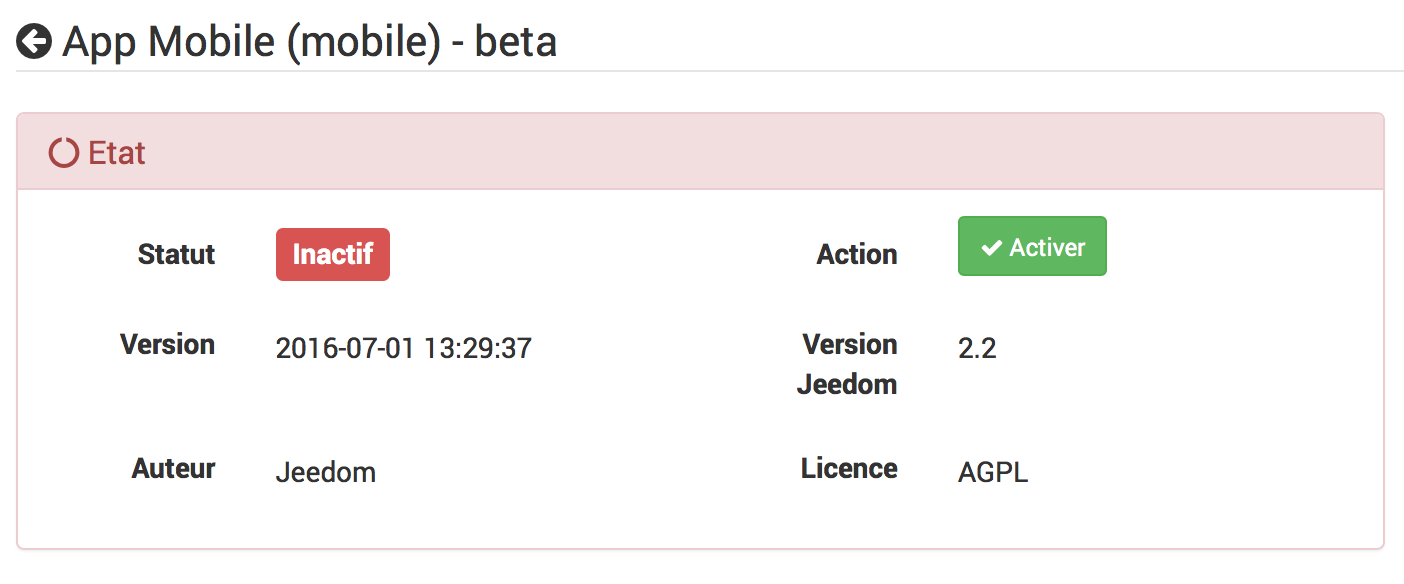This screenshot has width=1404, height=584.
Task: Click the Version label on the left
Action: coord(168,344)
